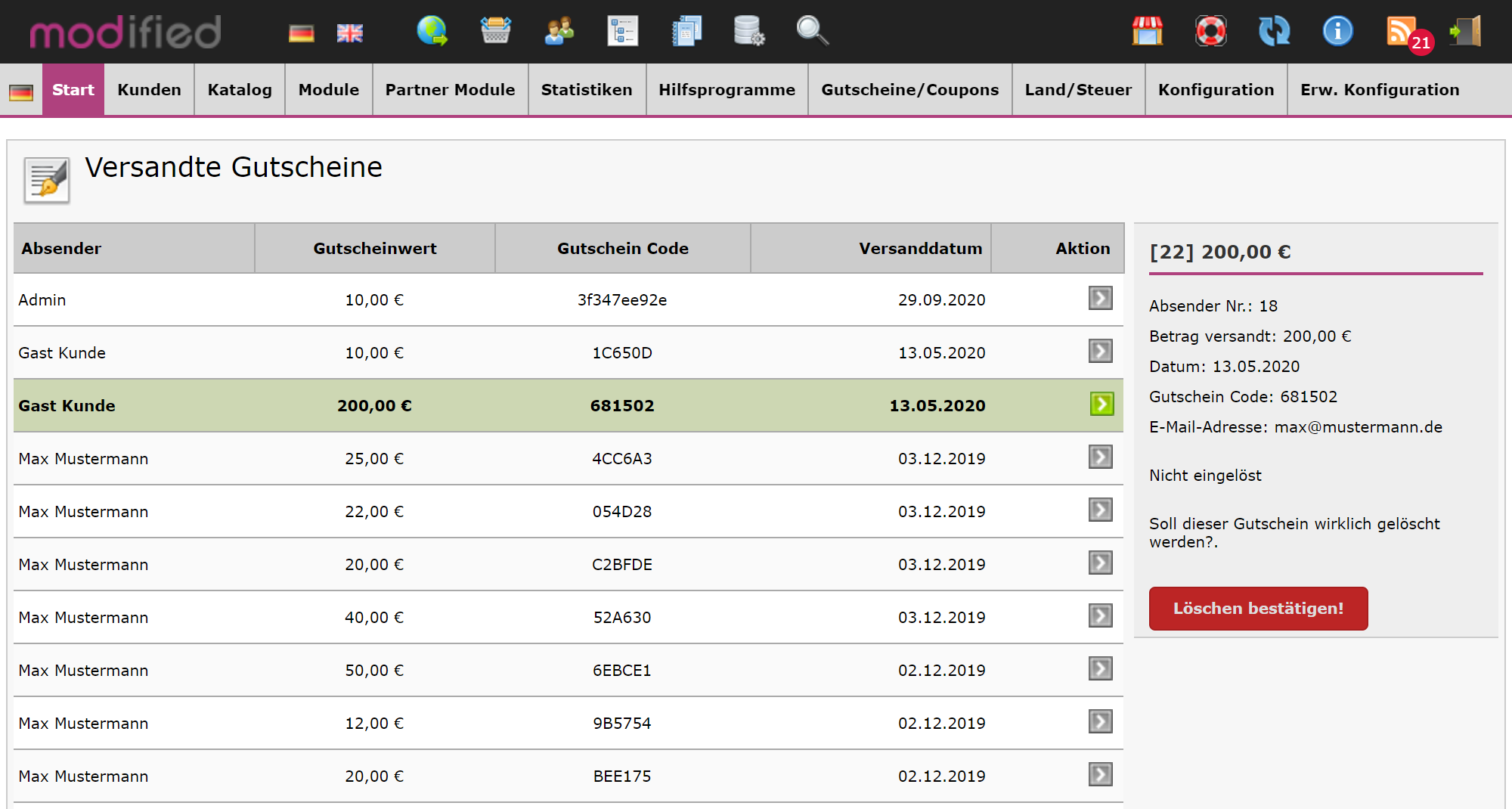Click the lifebuoy support icon
This screenshot has width=1512, height=809.
point(1210,31)
